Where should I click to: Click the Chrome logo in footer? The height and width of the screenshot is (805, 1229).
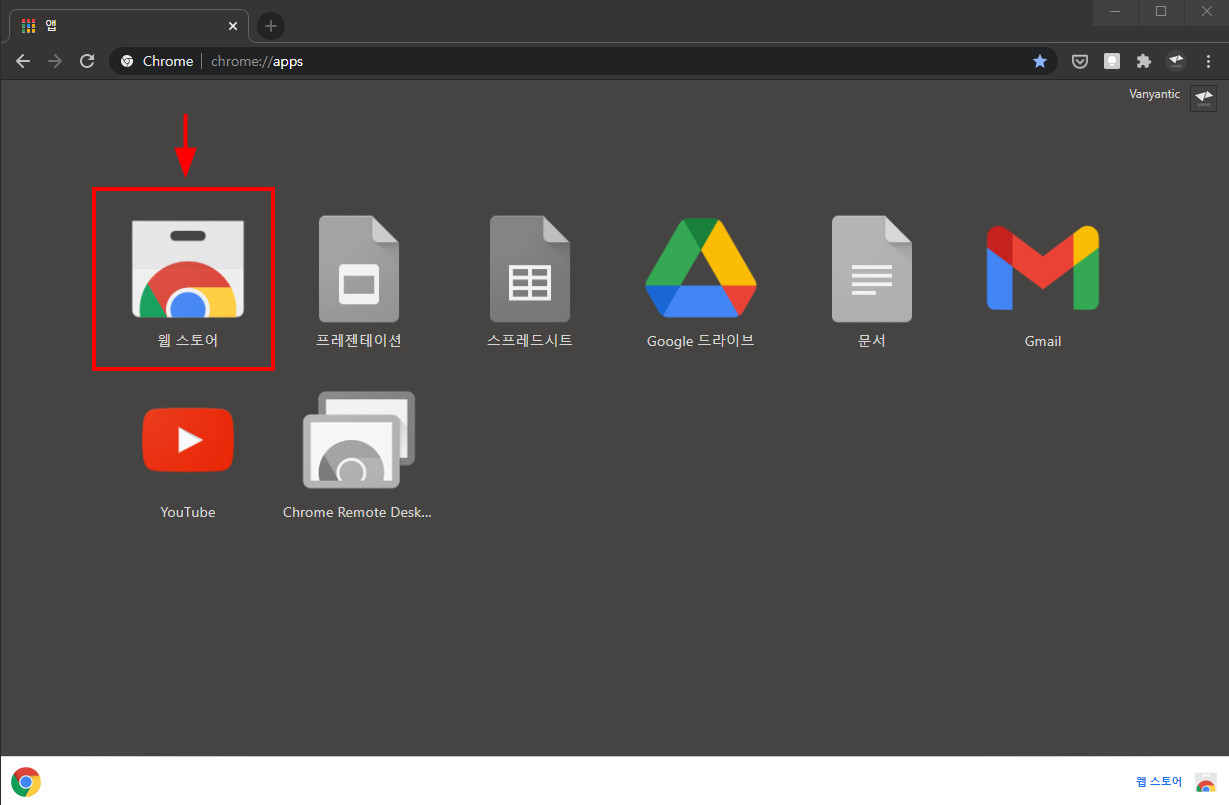coord(26,782)
